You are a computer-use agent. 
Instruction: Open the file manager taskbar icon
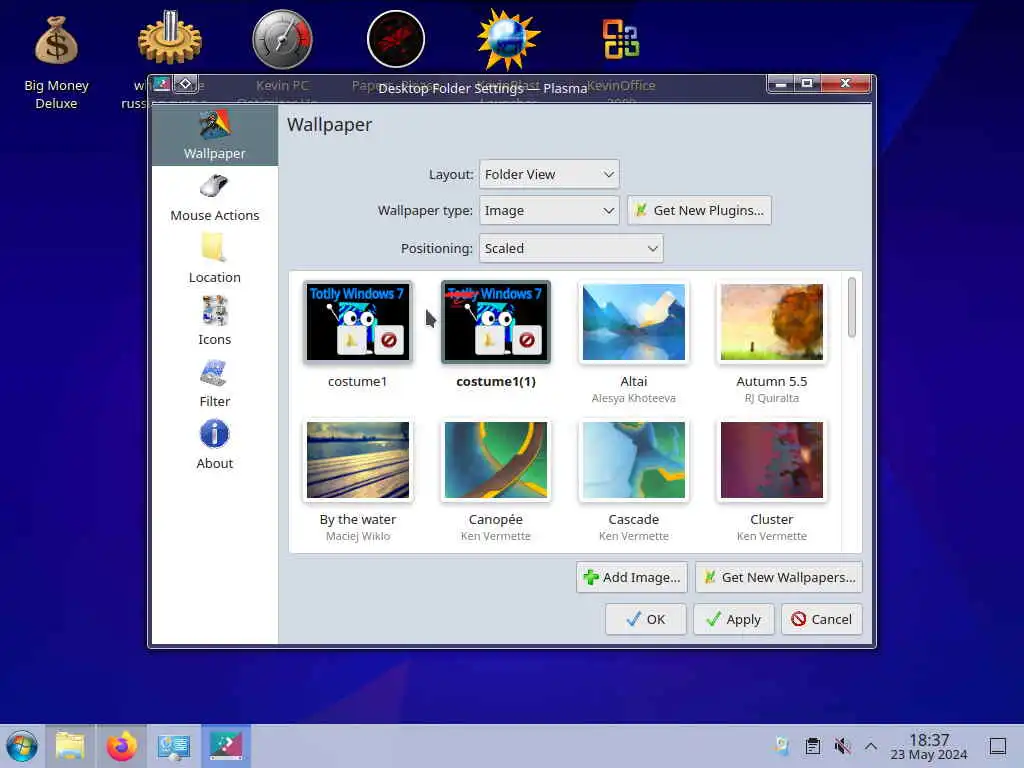pyautogui.click(x=70, y=746)
